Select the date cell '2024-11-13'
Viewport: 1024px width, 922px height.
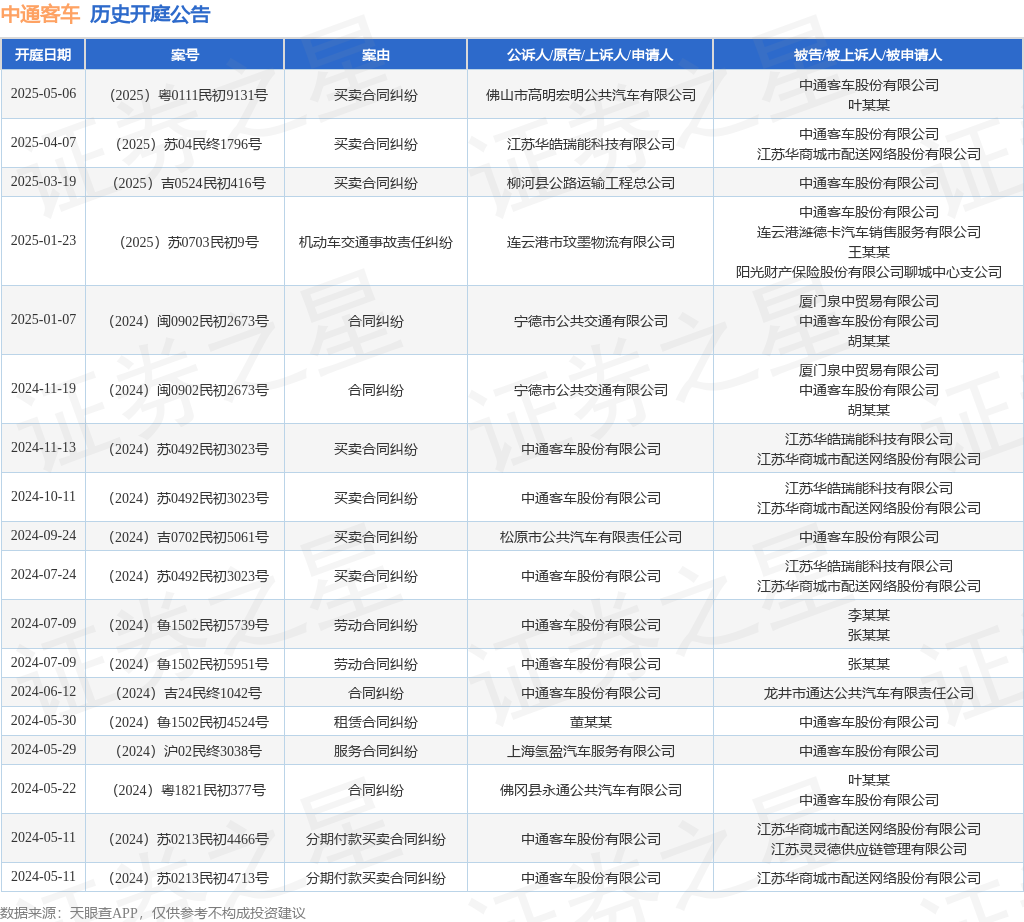pyautogui.click(x=43, y=447)
